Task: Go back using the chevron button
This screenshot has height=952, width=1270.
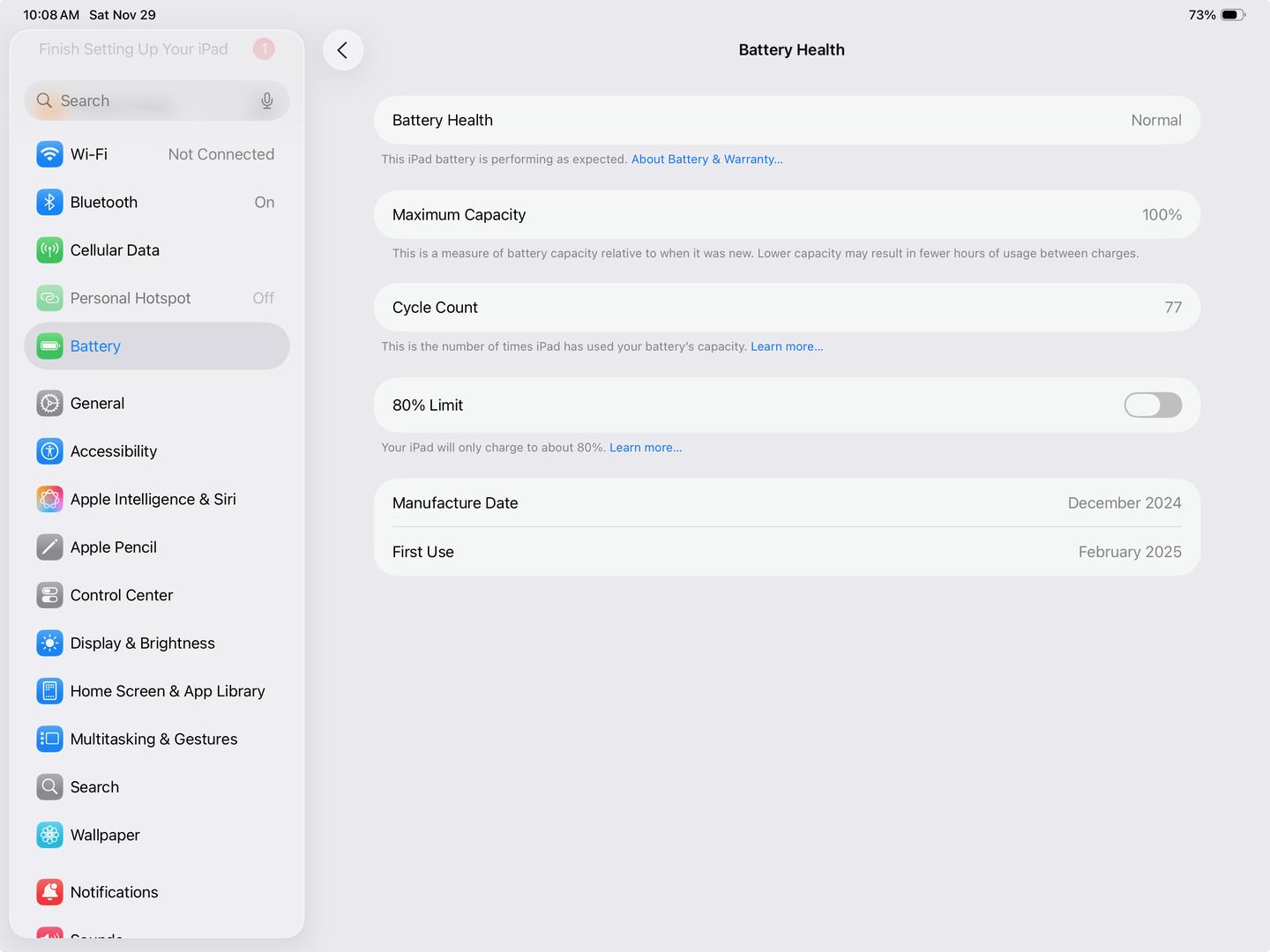Action: pyautogui.click(x=343, y=50)
